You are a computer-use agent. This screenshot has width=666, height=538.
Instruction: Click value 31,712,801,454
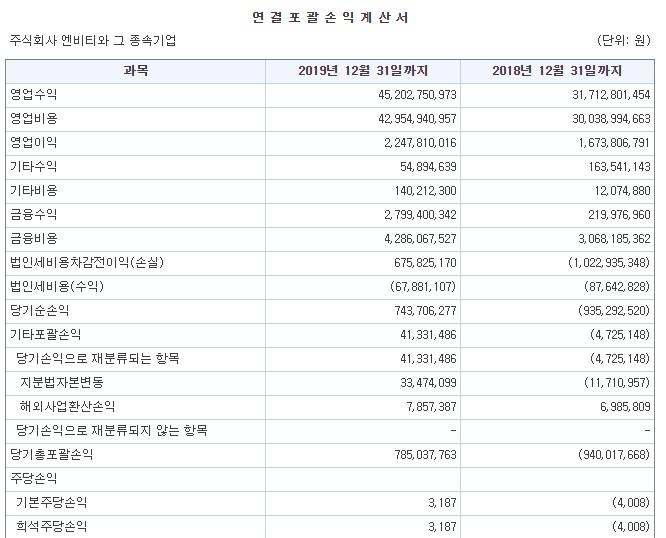click(x=611, y=94)
